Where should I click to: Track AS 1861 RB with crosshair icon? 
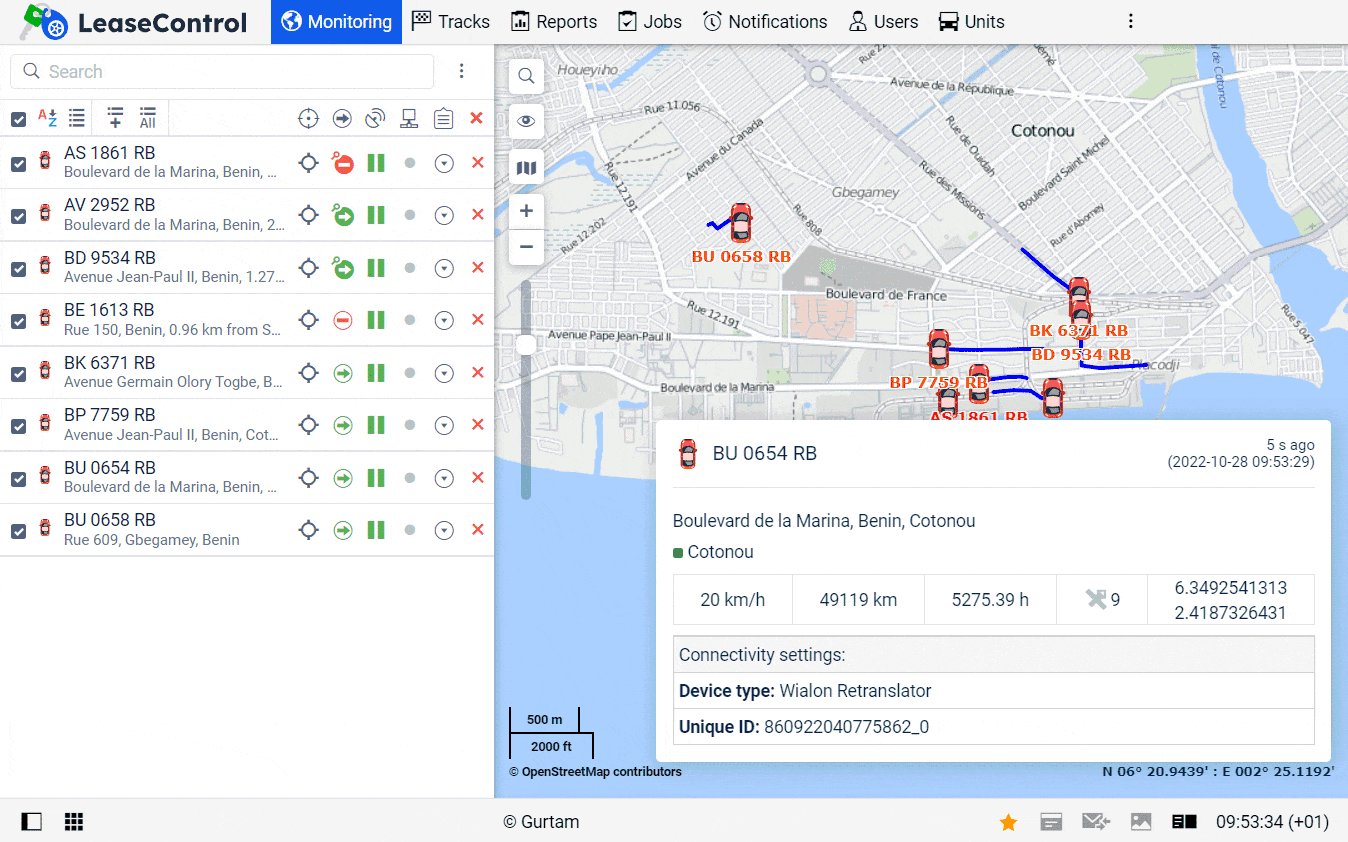pyautogui.click(x=309, y=163)
